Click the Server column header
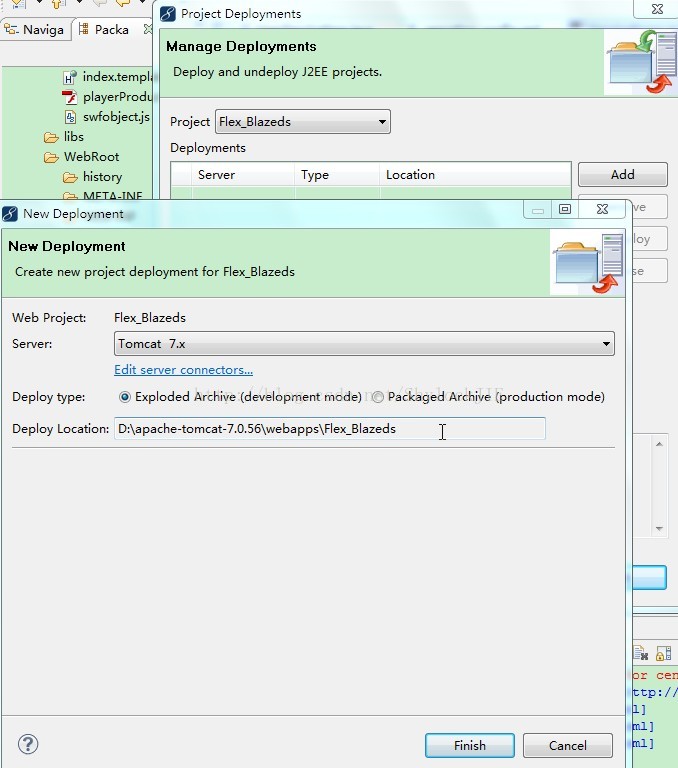The height and width of the screenshot is (768, 678). [243, 175]
